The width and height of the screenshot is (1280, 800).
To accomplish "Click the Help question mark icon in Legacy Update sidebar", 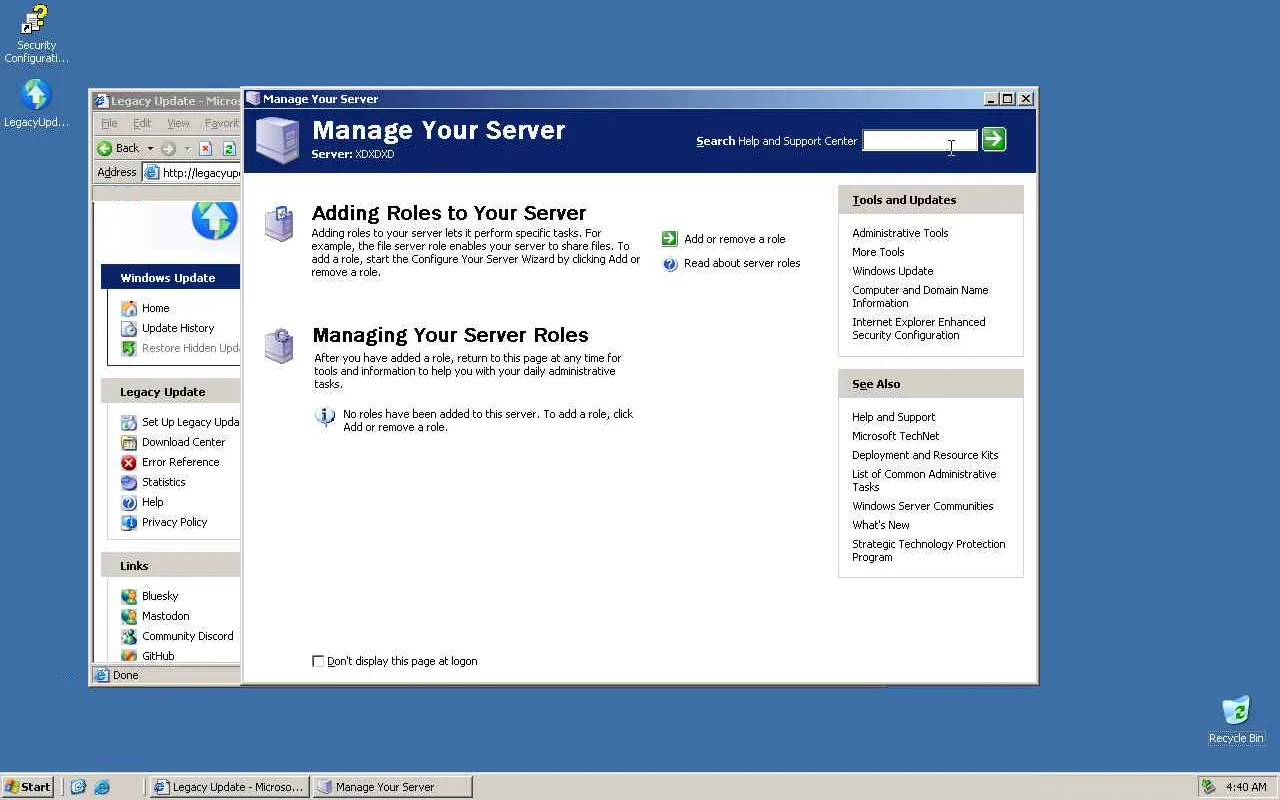I will click(x=129, y=502).
